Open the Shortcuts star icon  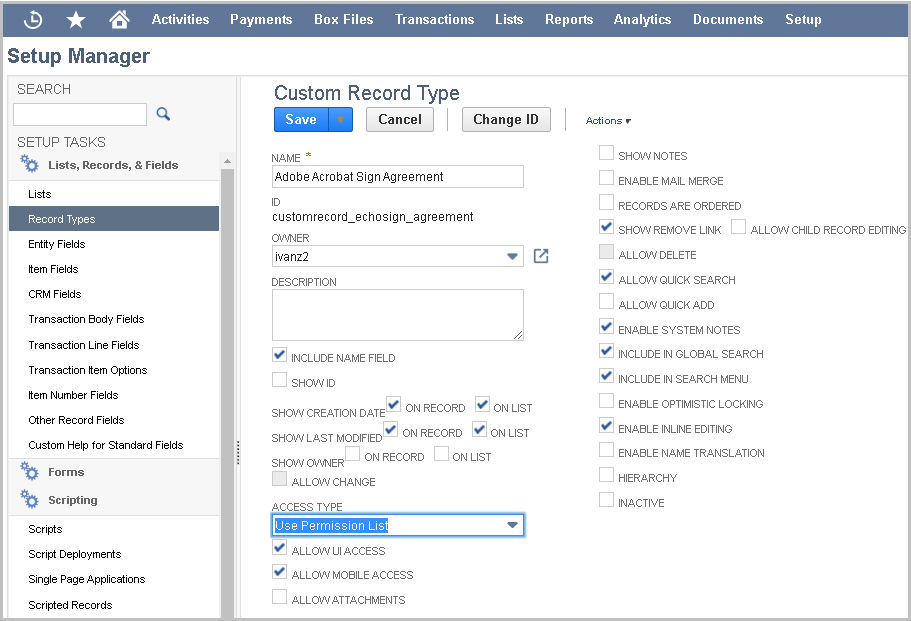click(x=76, y=20)
